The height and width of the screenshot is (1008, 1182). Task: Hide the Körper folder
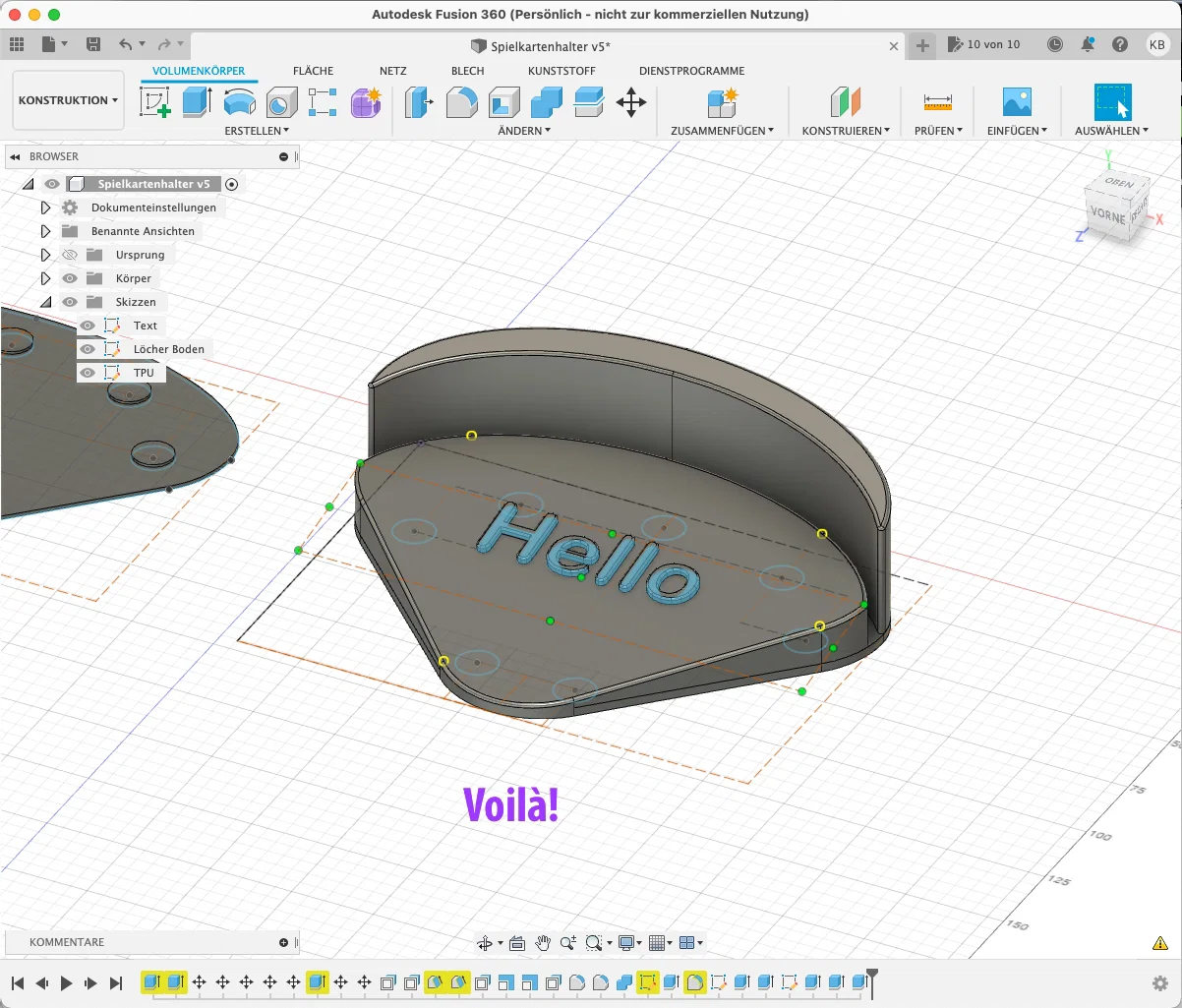(70, 278)
